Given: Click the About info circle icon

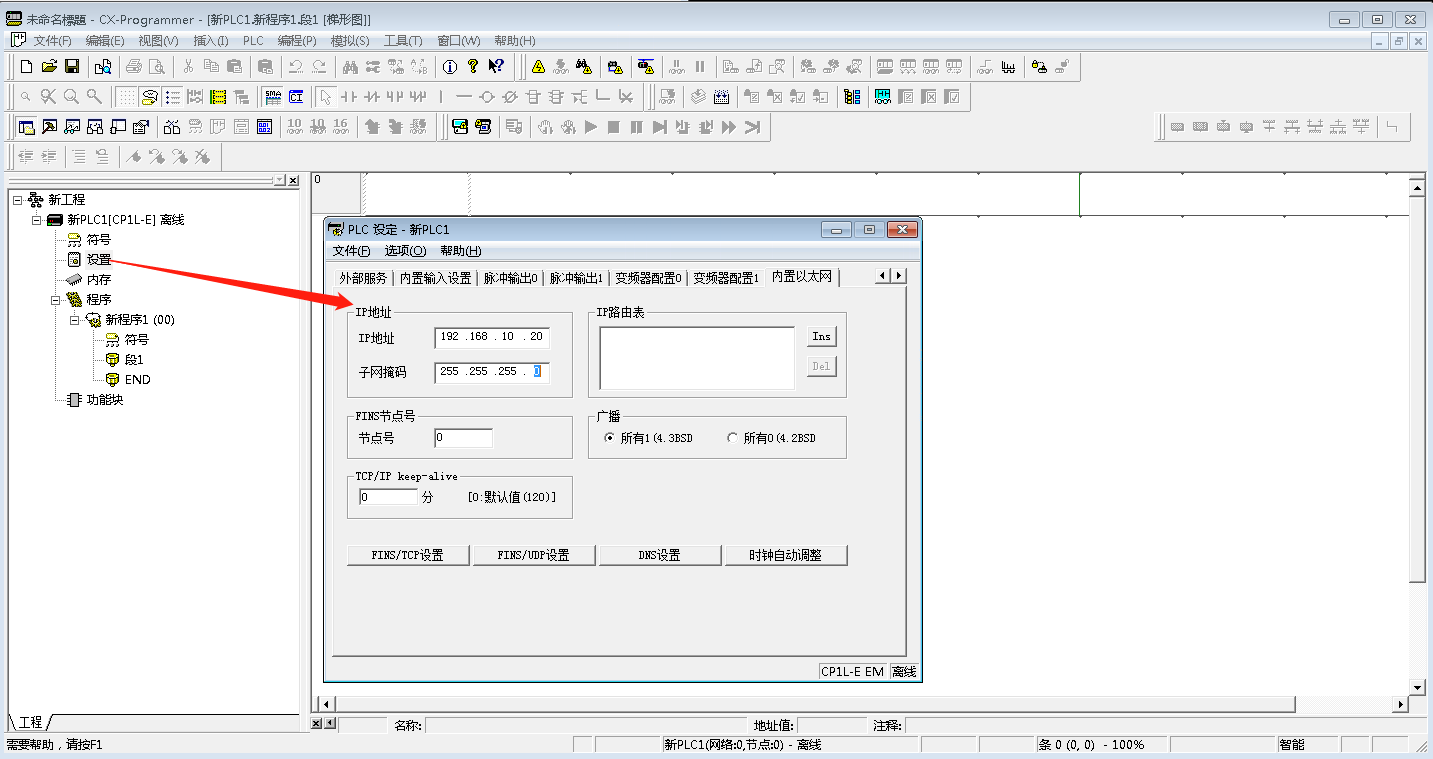Looking at the screenshot, I should tap(450, 67).
